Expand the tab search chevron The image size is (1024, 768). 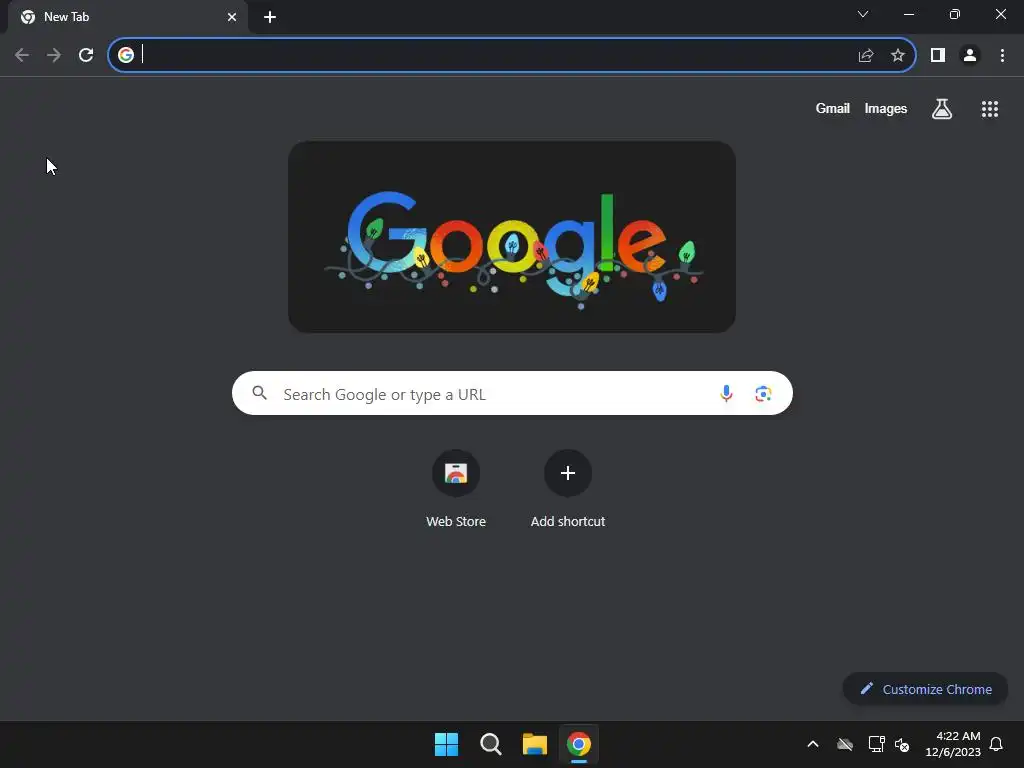[x=863, y=14]
